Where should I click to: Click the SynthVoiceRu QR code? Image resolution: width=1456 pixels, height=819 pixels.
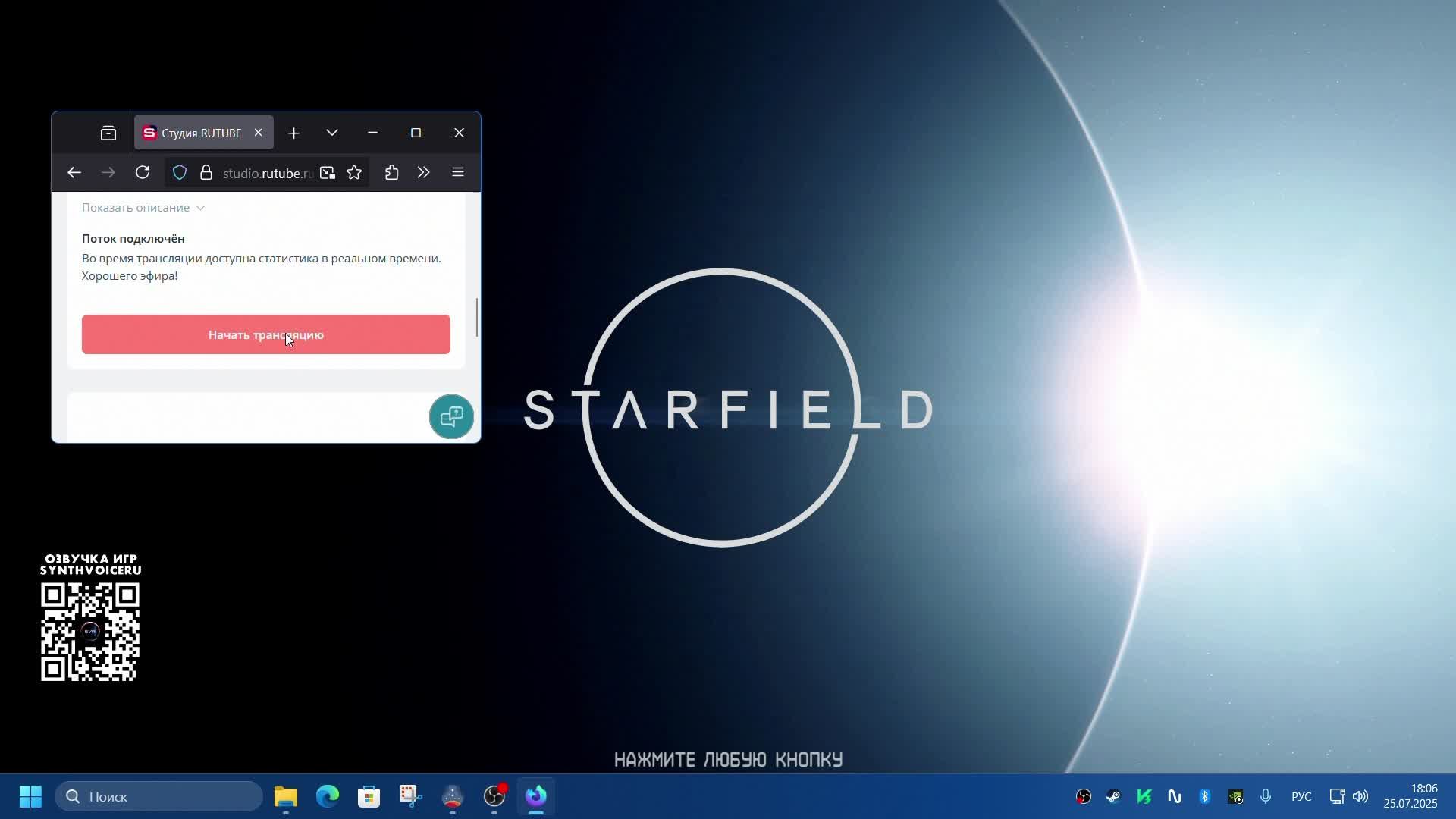(90, 632)
